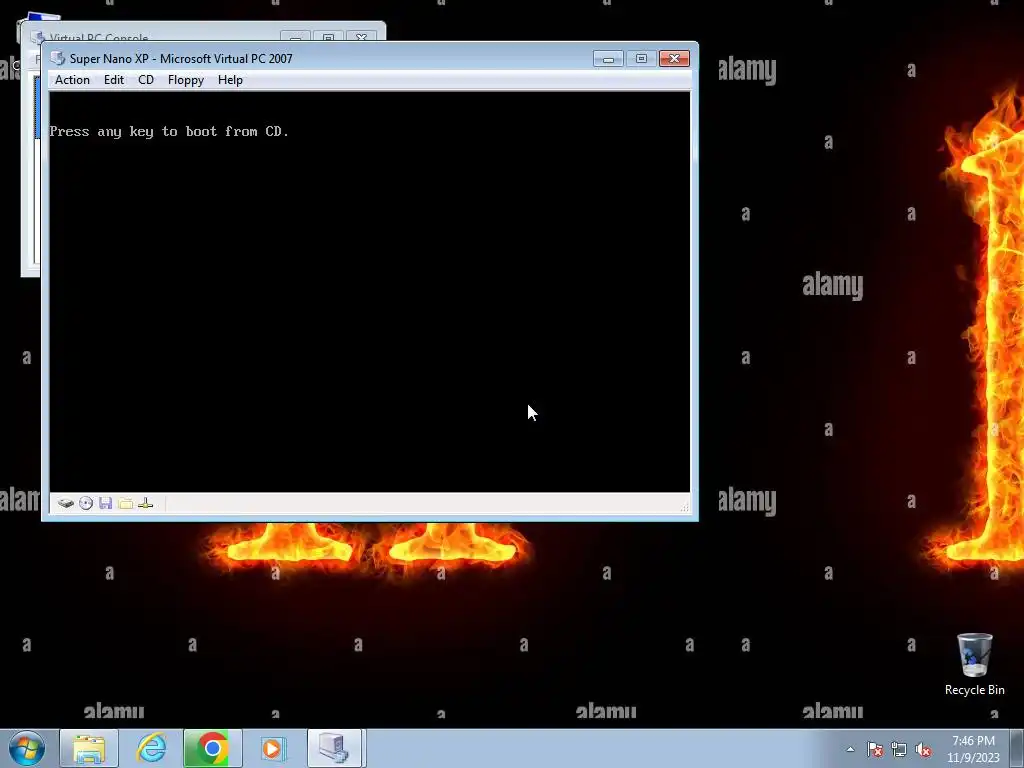Image resolution: width=1024 pixels, height=768 pixels.
Task: Open the Action Center flag icon
Action: click(875, 749)
